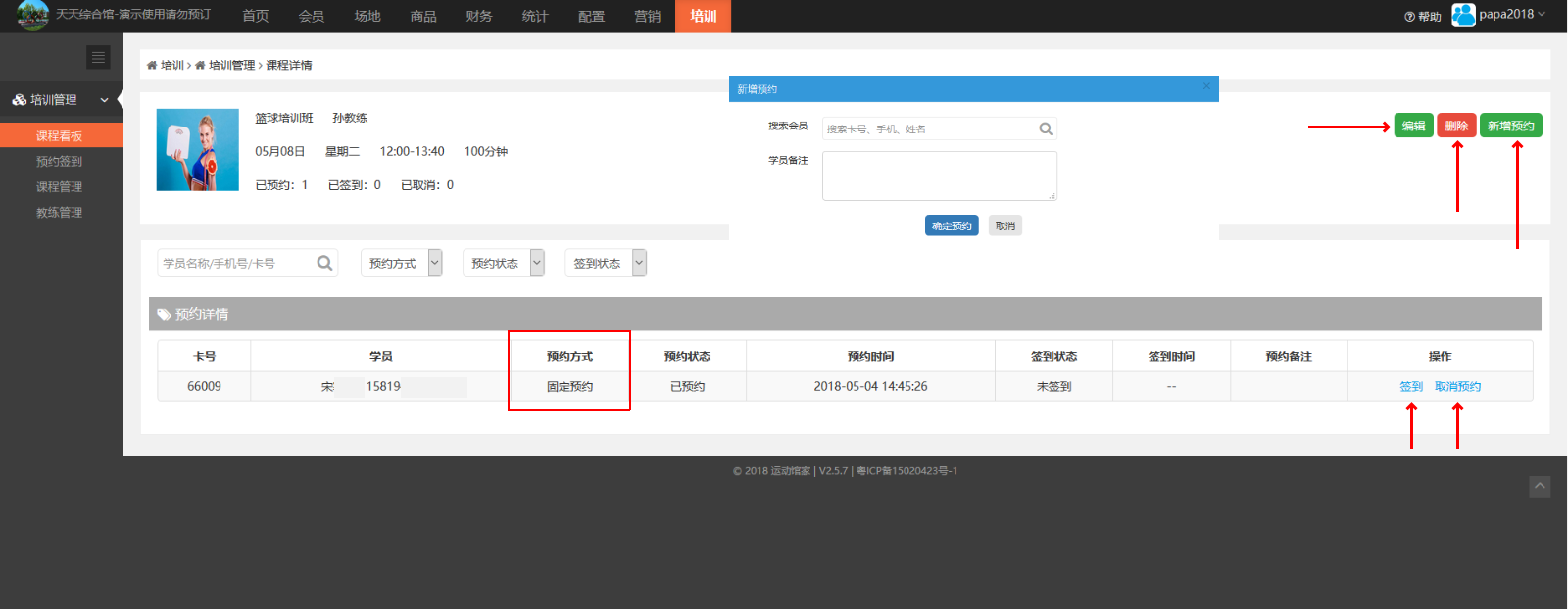The image size is (1568, 609).
Task: Click the course thumbnail image
Action: click(198, 149)
